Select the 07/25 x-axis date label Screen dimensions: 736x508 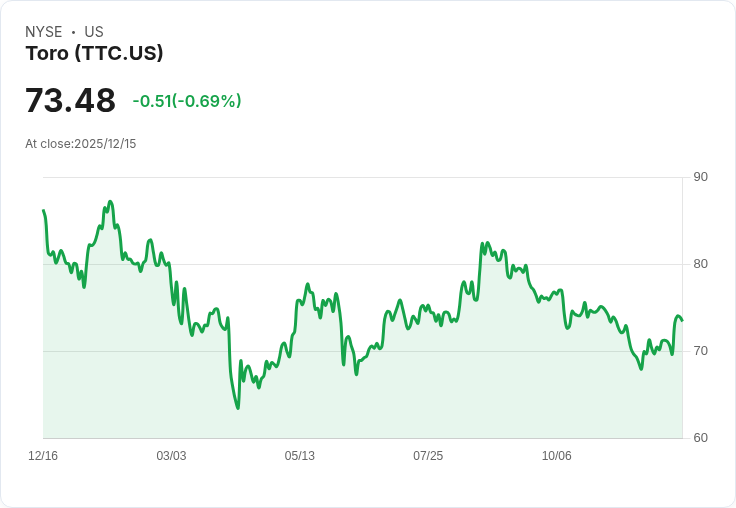[x=428, y=456]
